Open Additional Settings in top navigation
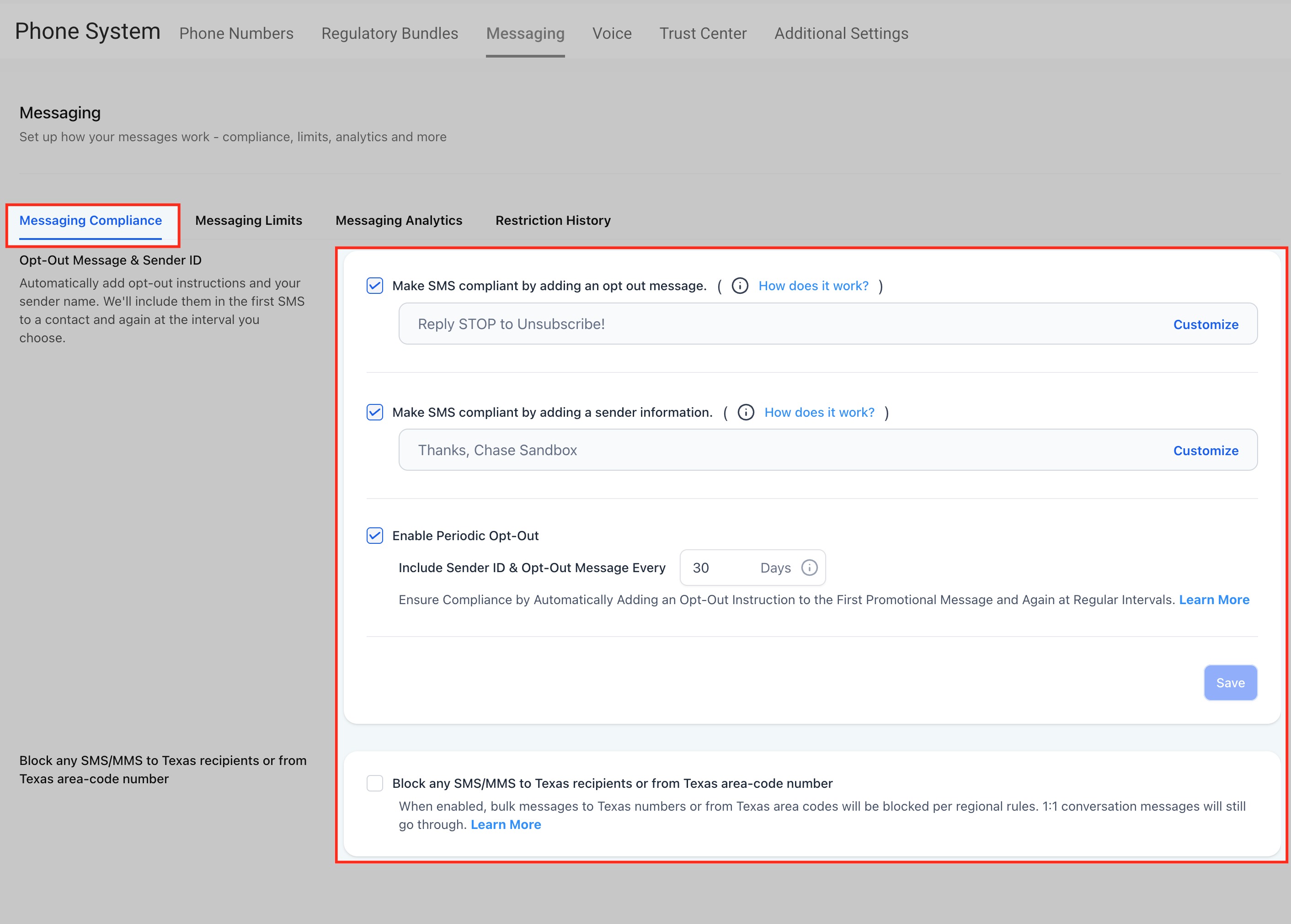The width and height of the screenshot is (1291, 924). click(841, 33)
